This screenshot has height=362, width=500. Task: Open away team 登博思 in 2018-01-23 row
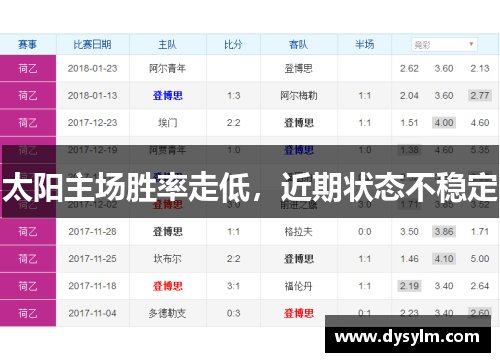tap(299, 68)
